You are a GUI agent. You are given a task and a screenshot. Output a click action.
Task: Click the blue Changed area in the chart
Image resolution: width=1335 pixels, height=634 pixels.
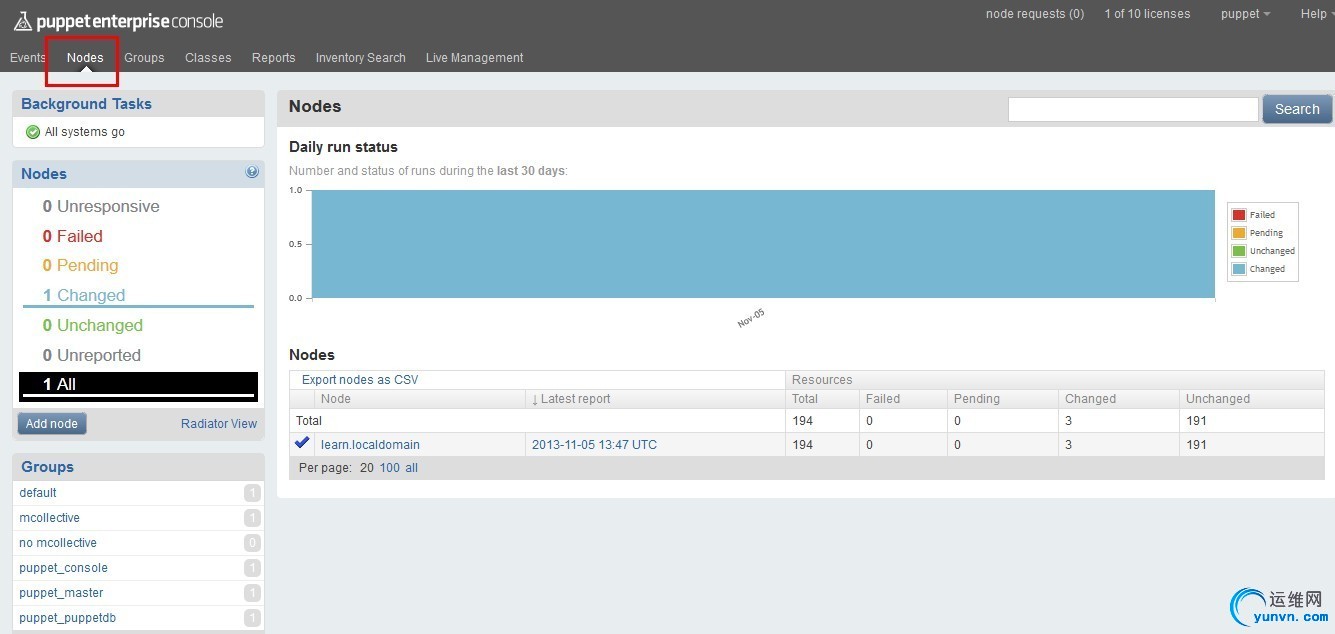(763, 244)
